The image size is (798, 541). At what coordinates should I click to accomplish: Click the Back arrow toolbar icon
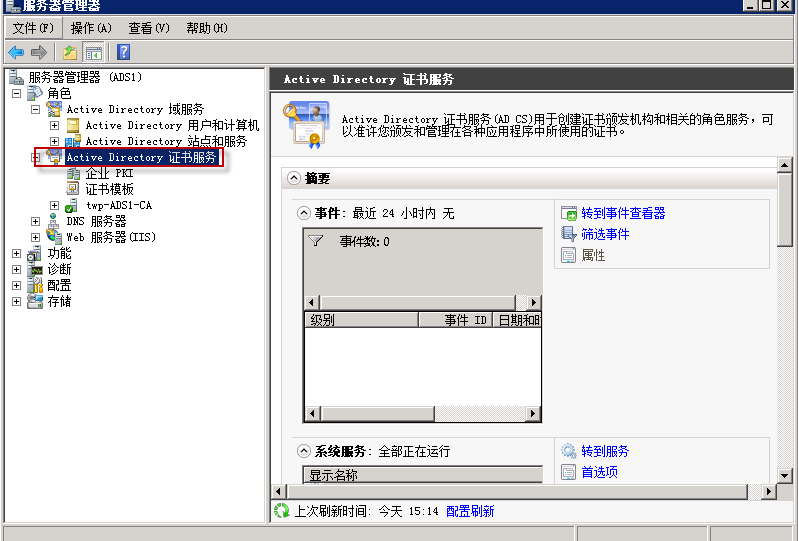pyautogui.click(x=16, y=52)
